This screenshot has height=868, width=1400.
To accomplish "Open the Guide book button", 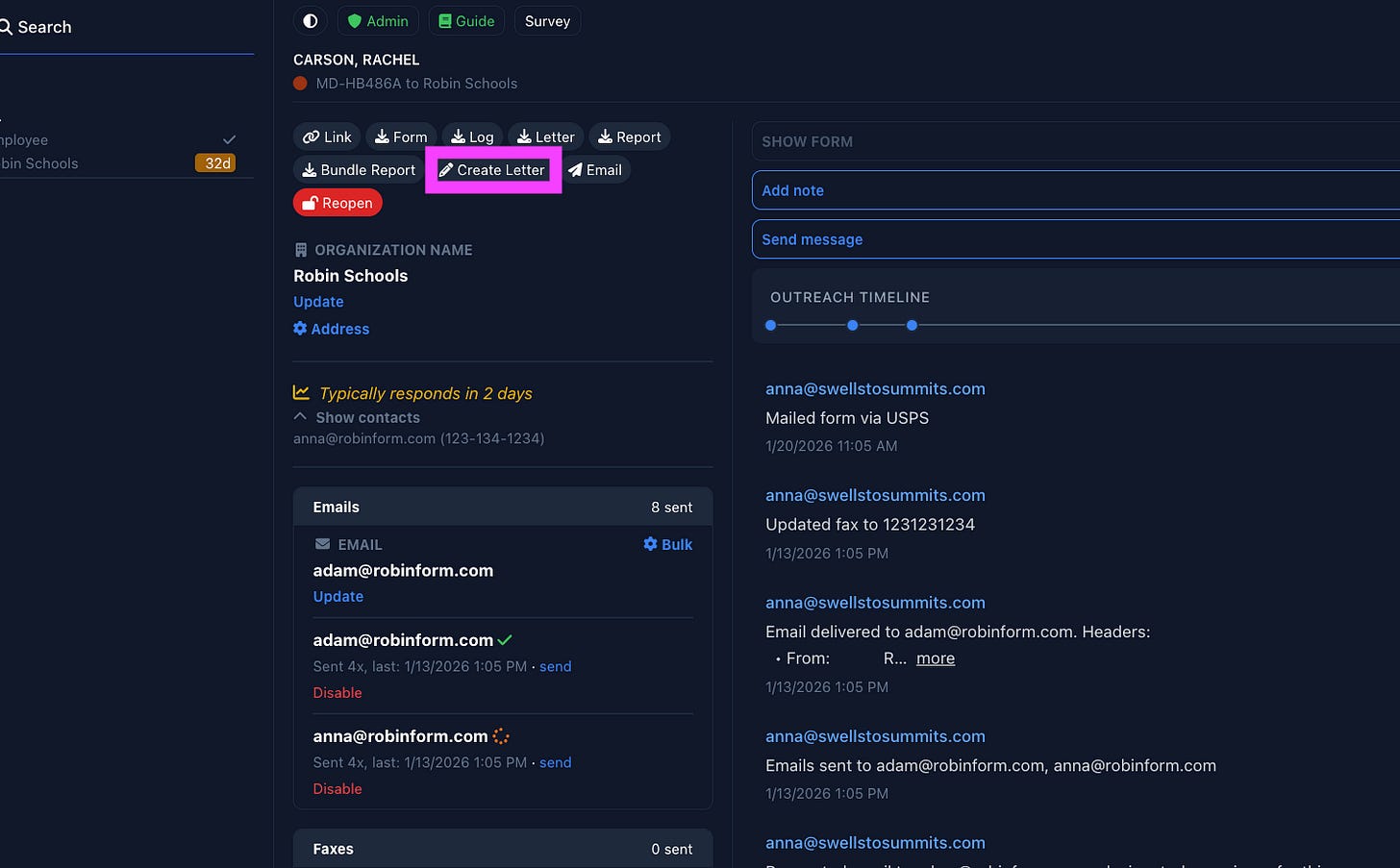I will pyautogui.click(x=466, y=21).
